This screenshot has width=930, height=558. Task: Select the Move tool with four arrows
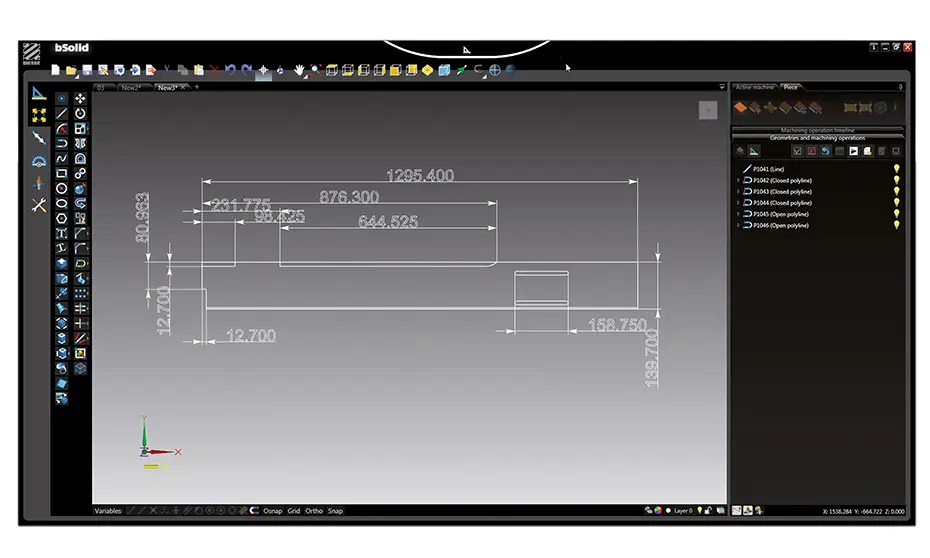80,99
